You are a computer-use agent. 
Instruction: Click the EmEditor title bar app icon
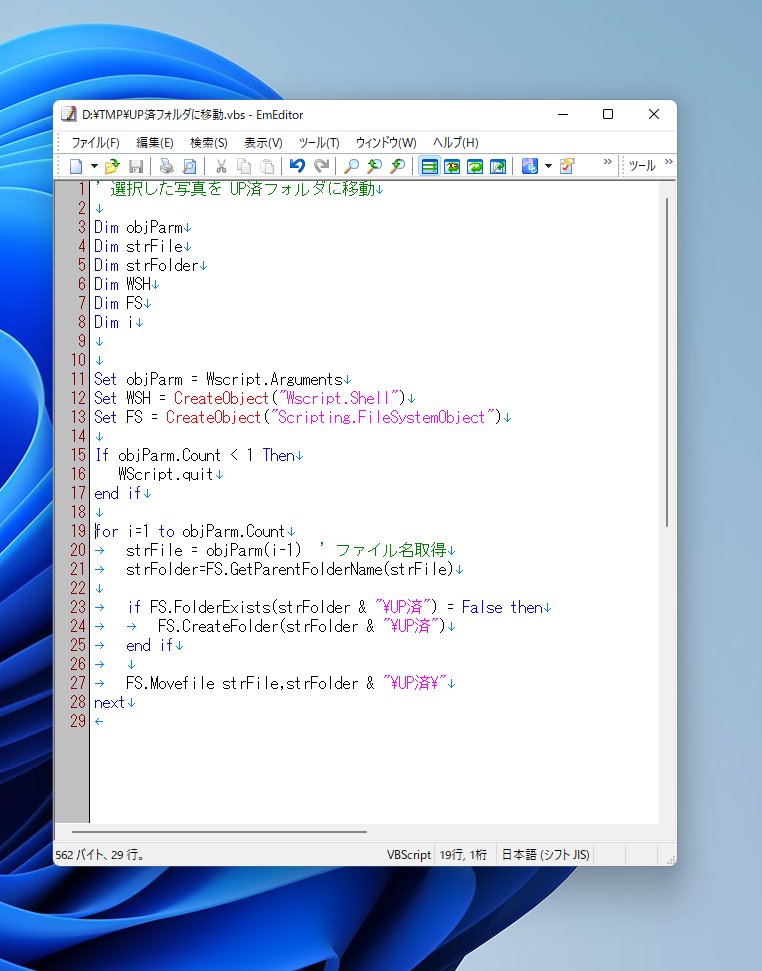coord(69,114)
